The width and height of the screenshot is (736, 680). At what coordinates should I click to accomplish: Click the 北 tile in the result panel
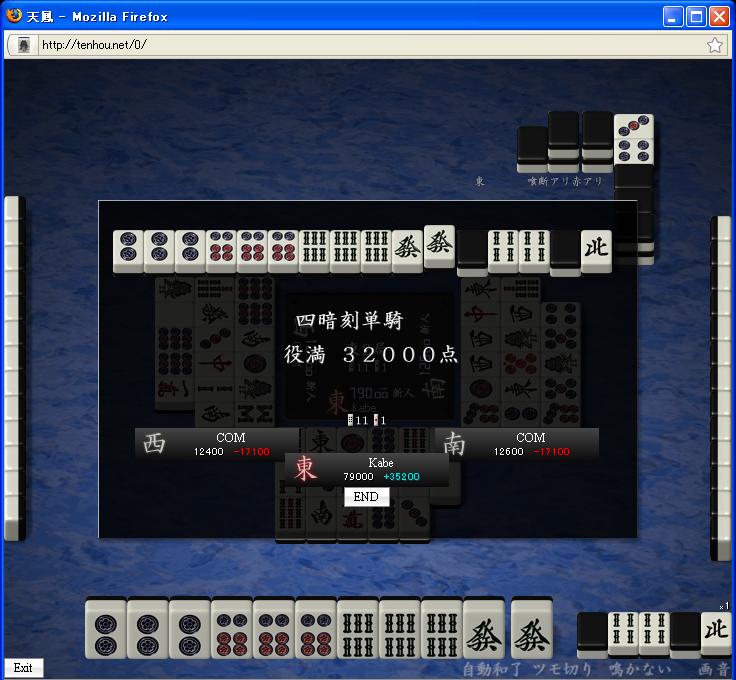tap(596, 252)
